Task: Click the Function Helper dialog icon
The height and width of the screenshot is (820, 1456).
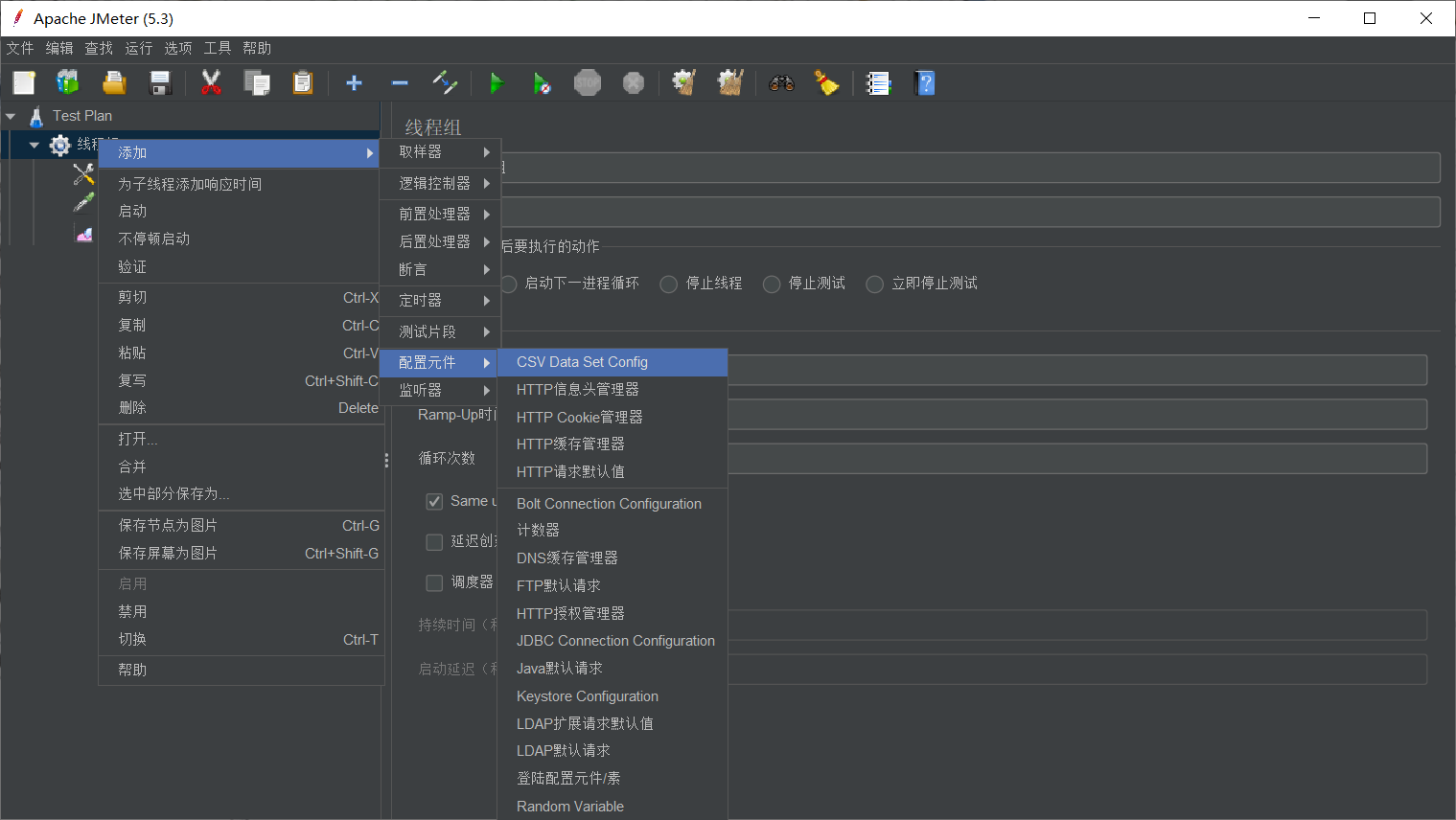Action: (878, 82)
